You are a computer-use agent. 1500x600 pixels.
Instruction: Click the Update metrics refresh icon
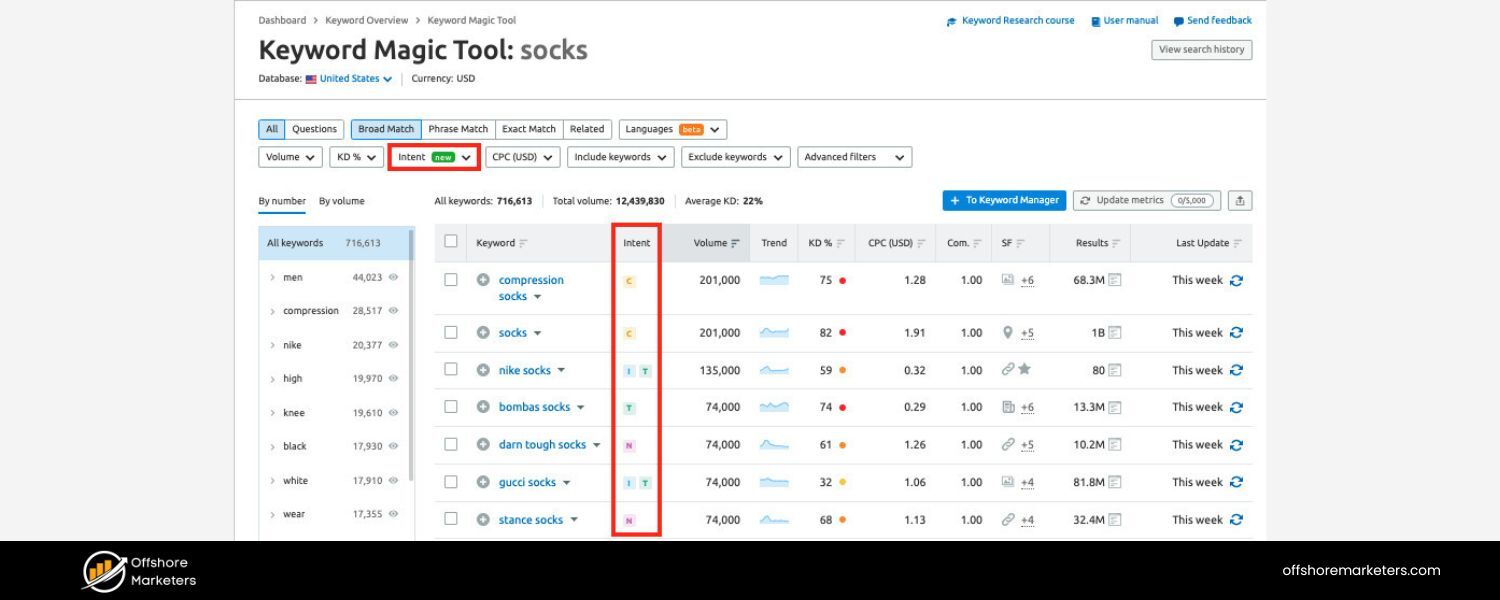pyautogui.click(x=1086, y=200)
